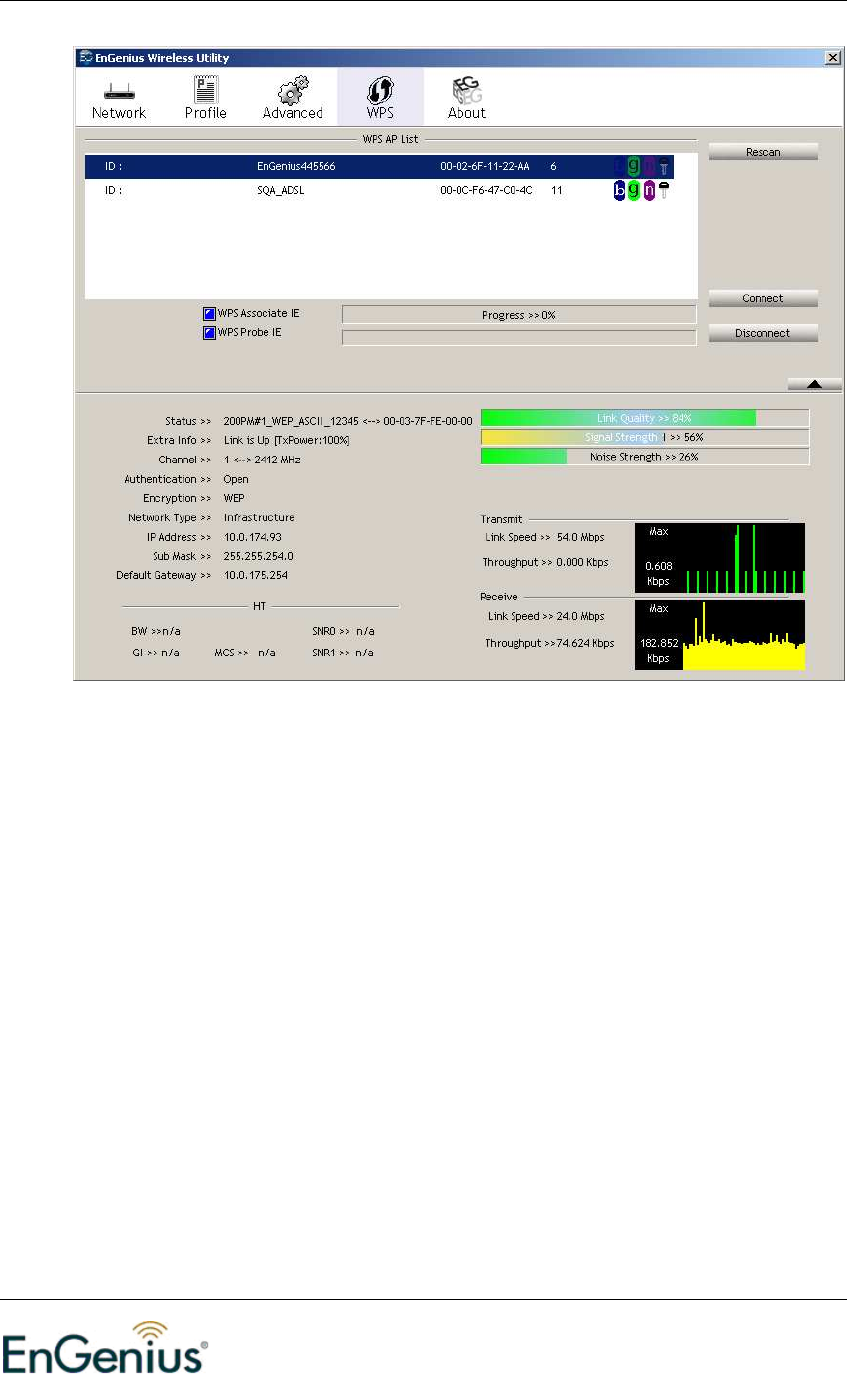Image resolution: width=847 pixels, height=1379 pixels.
Task: Click MAC address 00-0C-F6-47-C0-4C
Action: click(486, 190)
